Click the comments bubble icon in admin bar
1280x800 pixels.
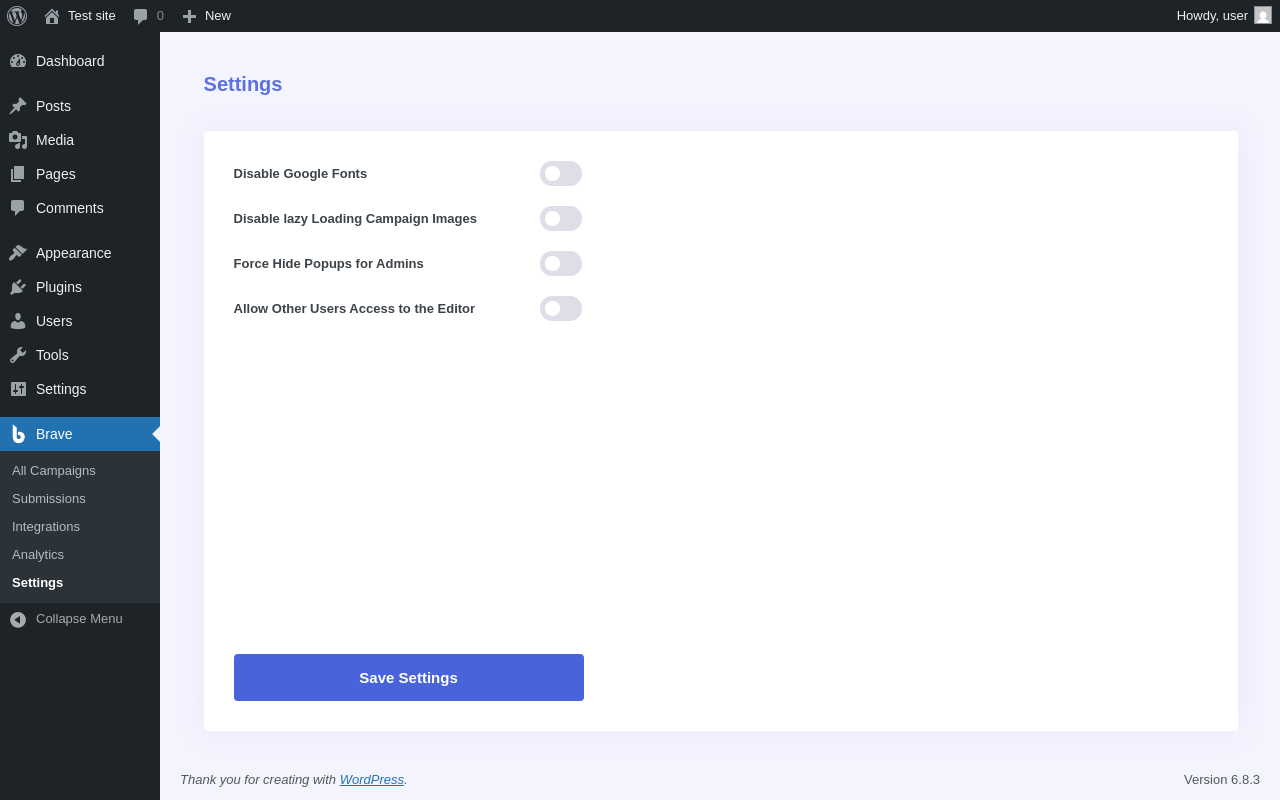[141, 16]
